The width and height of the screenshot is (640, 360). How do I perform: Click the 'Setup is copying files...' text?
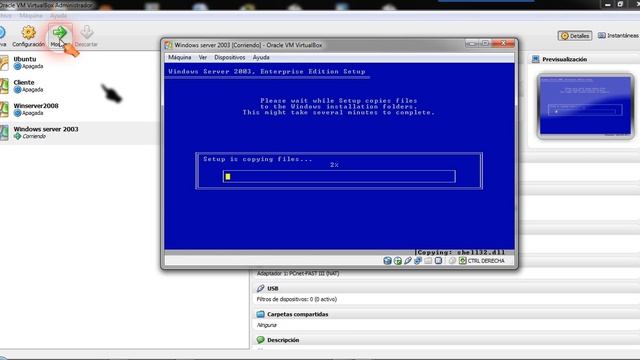(258, 159)
